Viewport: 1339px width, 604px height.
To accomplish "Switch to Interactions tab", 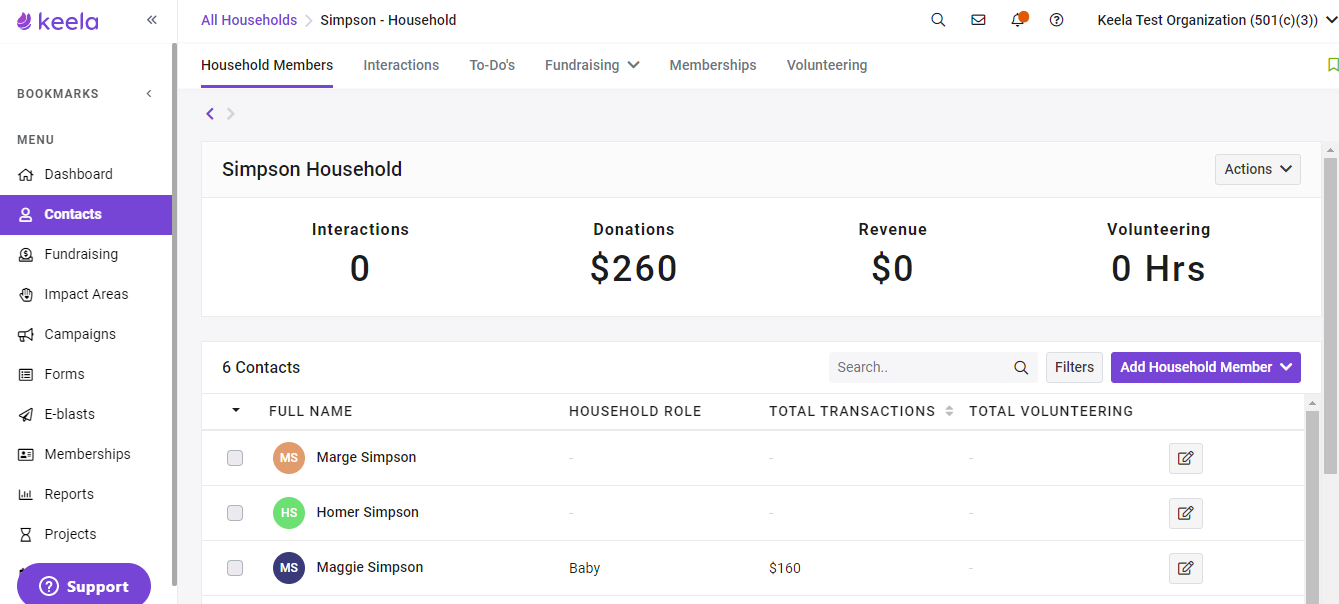I will click(x=401, y=65).
